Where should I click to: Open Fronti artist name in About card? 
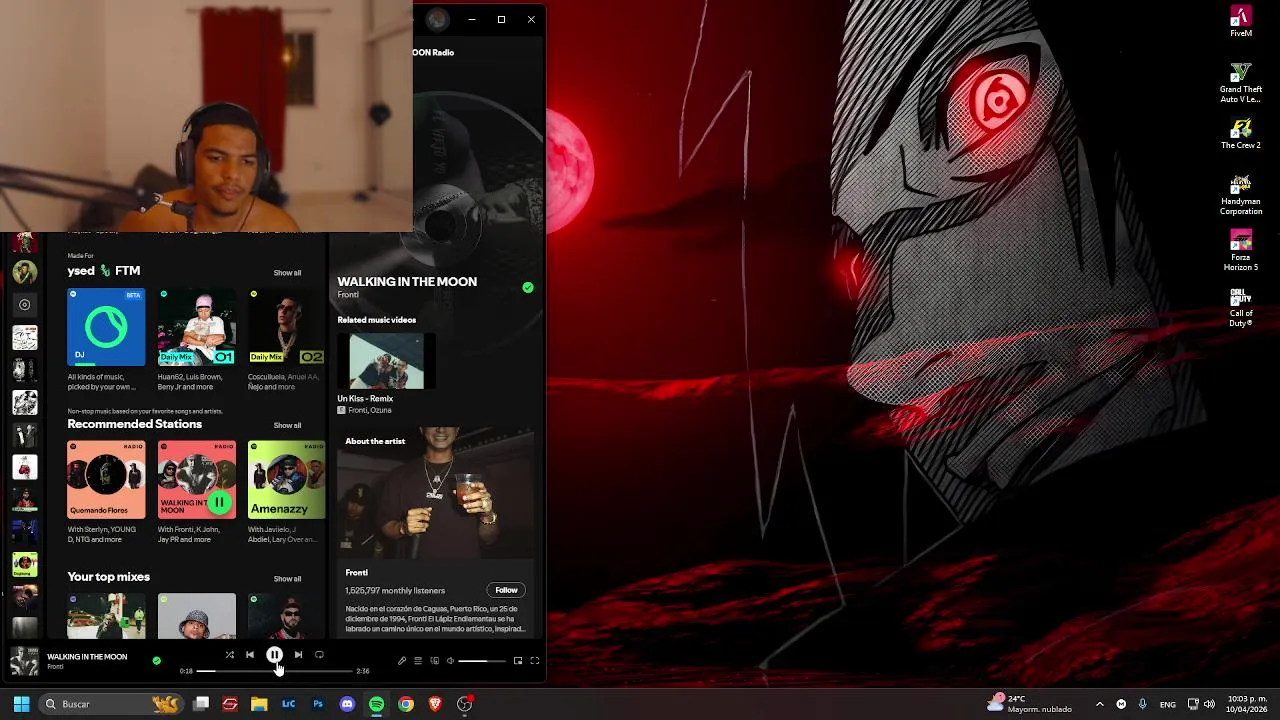tap(356, 572)
